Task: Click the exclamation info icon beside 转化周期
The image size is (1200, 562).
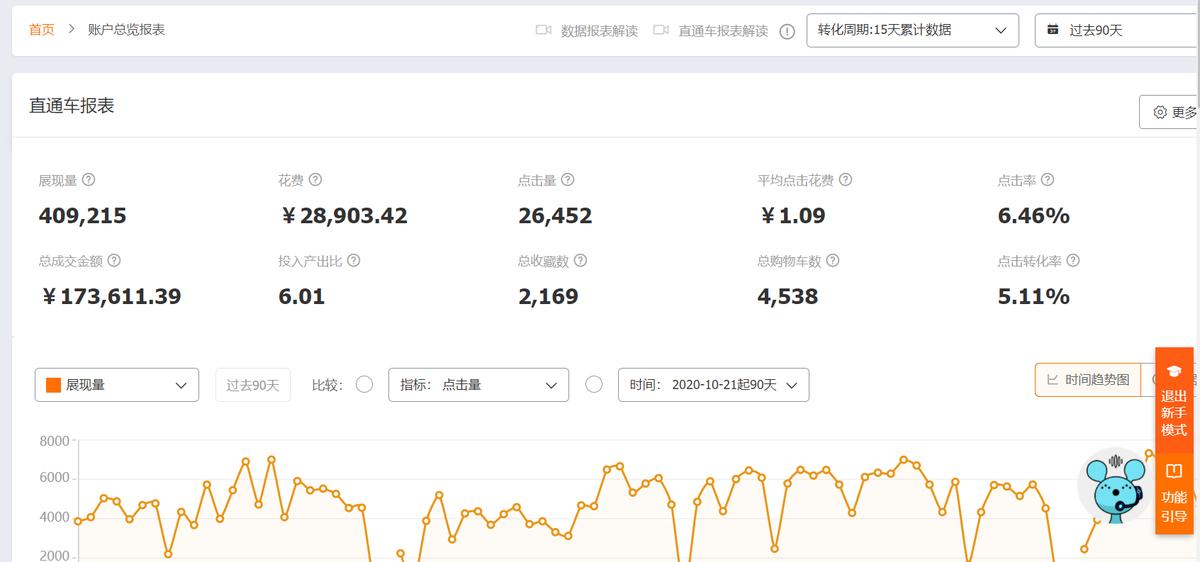Action: click(787, 31)
